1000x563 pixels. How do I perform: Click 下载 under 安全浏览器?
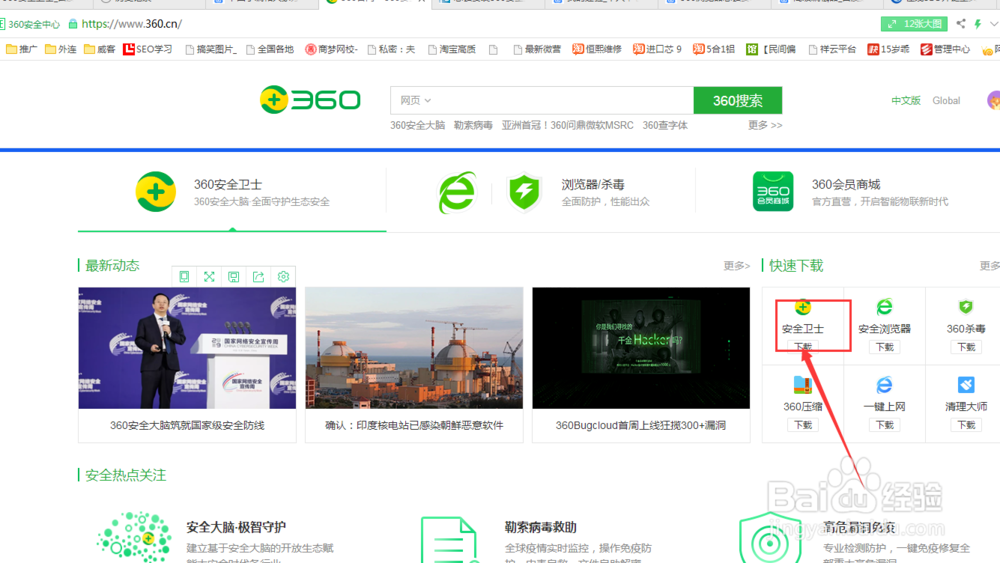(x=885, y=347)
